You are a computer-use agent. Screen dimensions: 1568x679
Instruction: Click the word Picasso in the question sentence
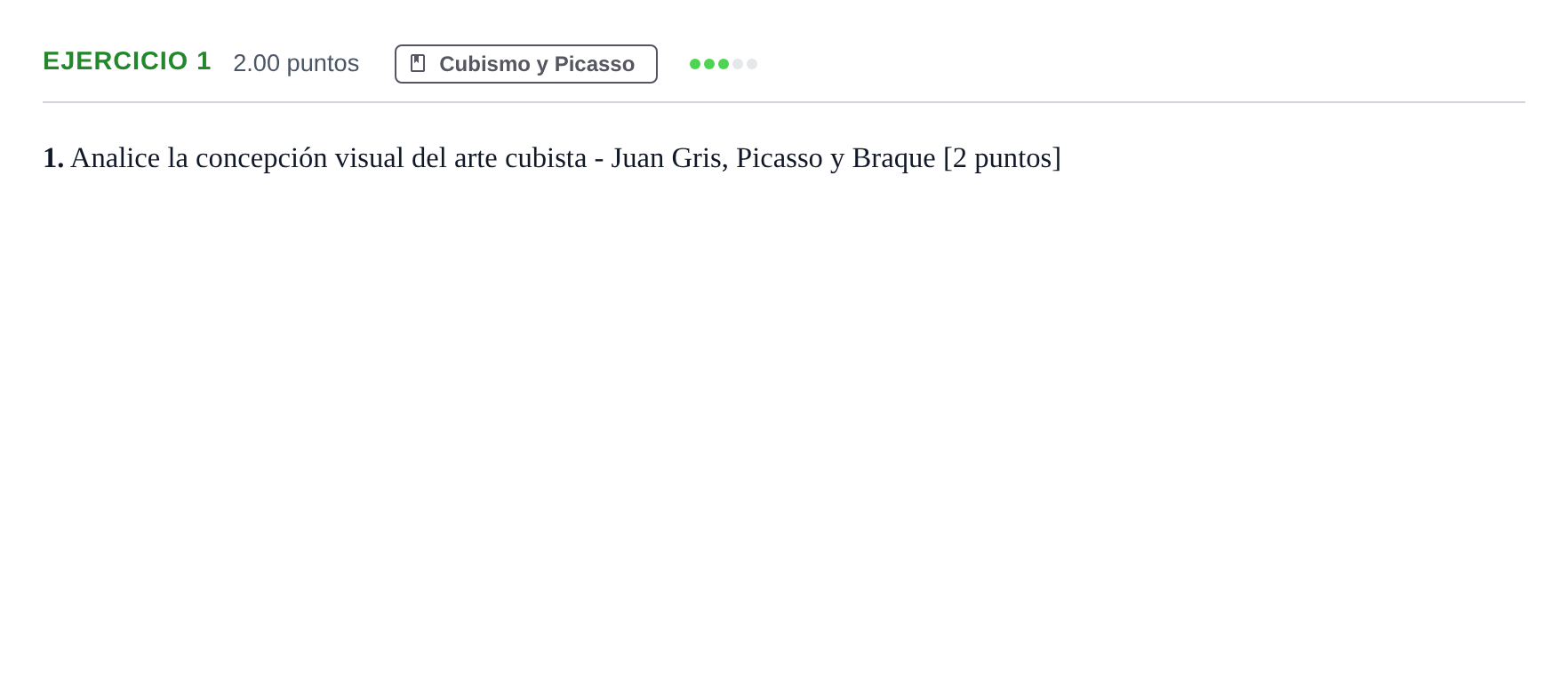coord(780,158)
